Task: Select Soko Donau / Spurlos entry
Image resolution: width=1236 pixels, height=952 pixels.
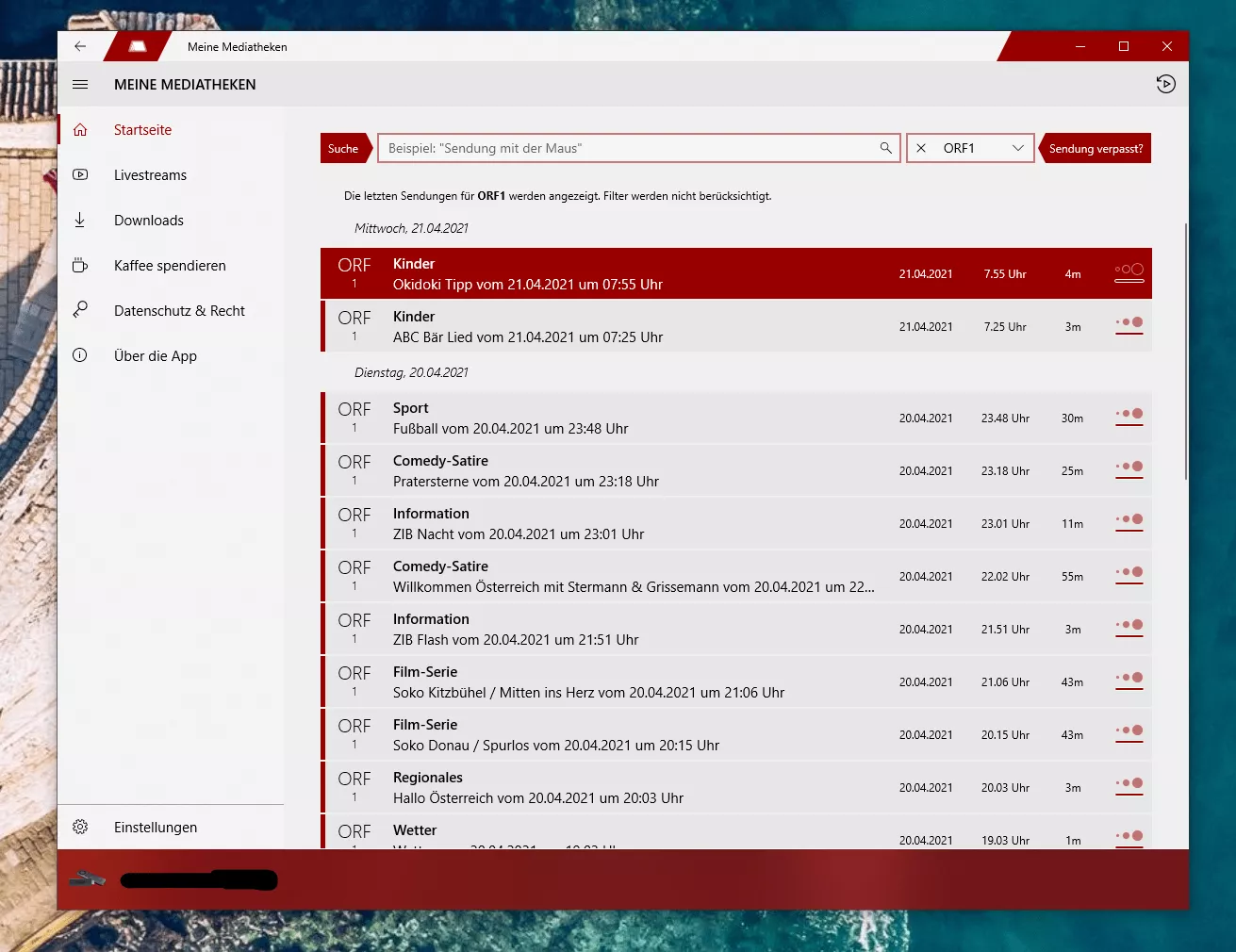Action: coord(736,734)
